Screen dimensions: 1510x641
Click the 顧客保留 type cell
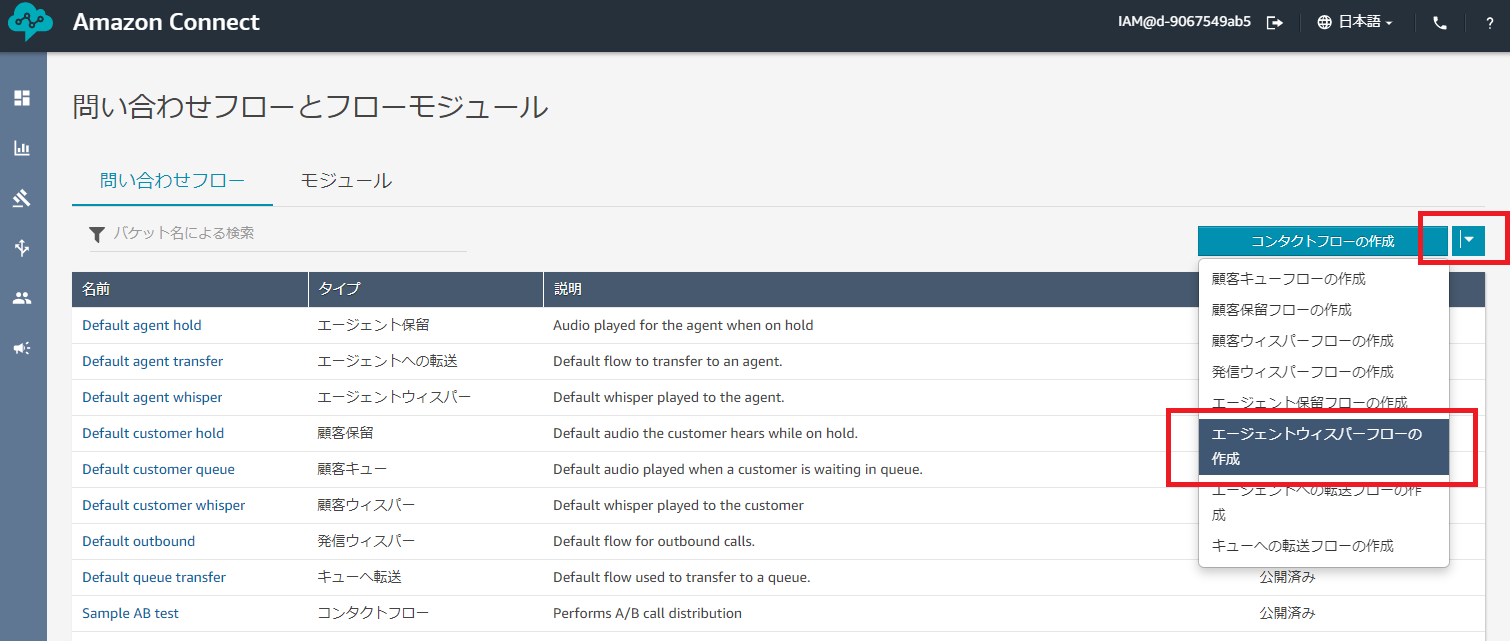coord(345,433)
